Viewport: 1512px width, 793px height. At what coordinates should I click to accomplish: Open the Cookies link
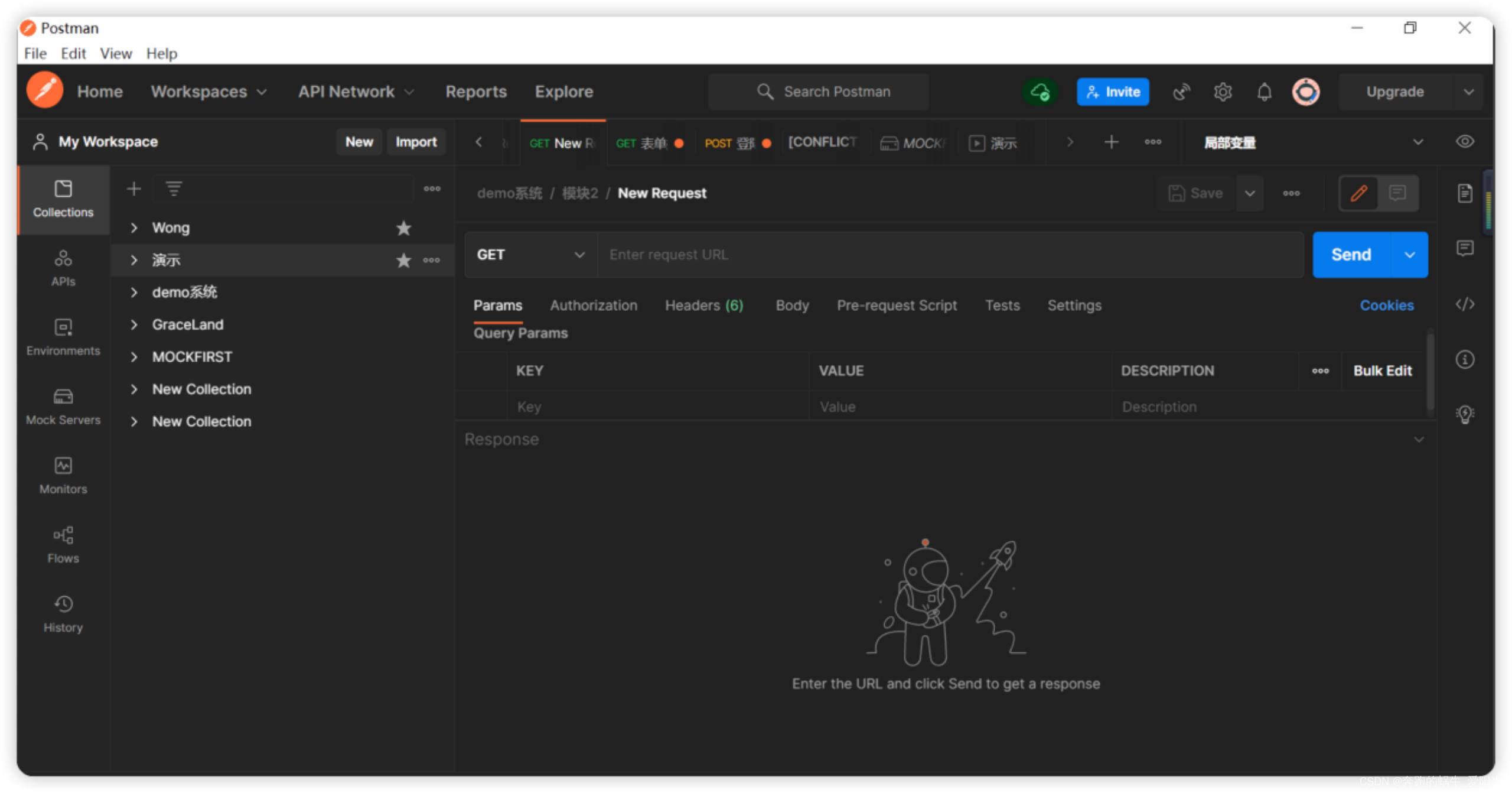coord(1387,305)
